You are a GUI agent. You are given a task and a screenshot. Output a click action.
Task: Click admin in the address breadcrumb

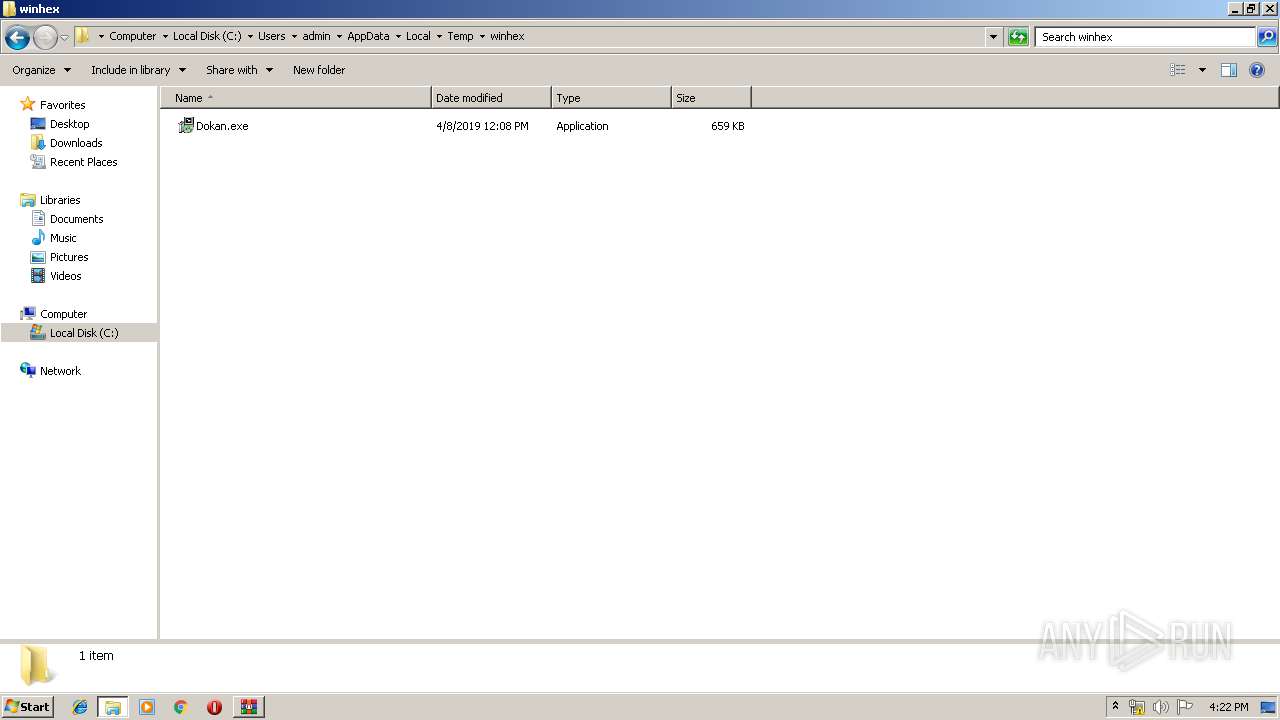point(317,36)
